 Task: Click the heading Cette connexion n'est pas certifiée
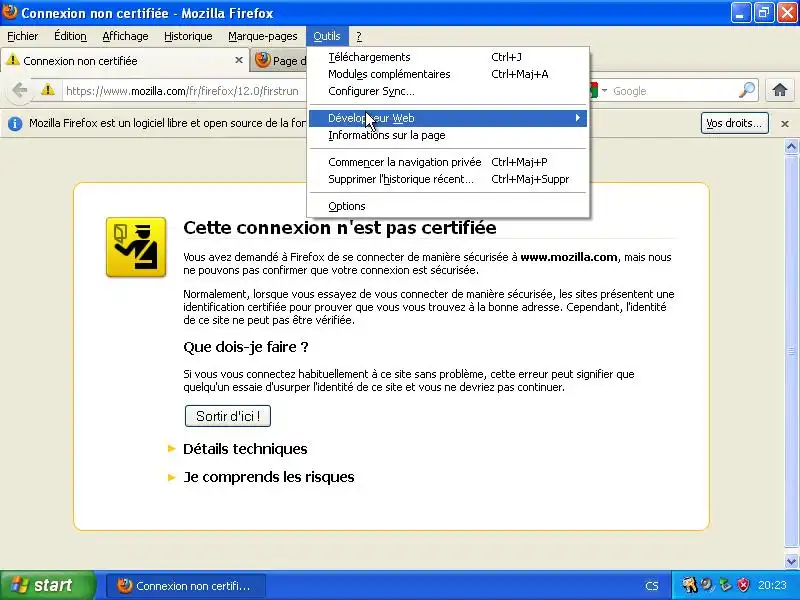tap(340, 228)
